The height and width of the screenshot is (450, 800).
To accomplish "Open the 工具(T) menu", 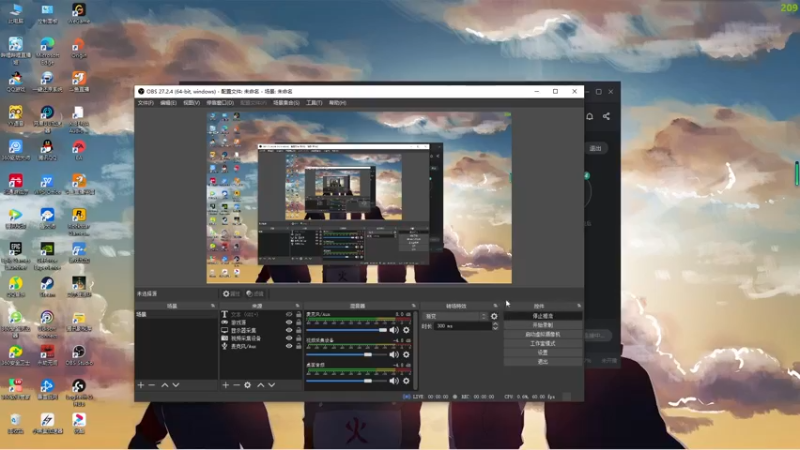I will click(314, 103).
